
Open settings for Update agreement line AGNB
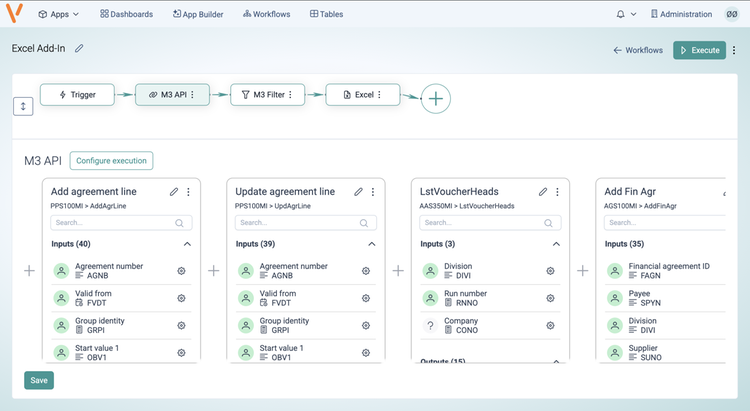coord(366,271)
